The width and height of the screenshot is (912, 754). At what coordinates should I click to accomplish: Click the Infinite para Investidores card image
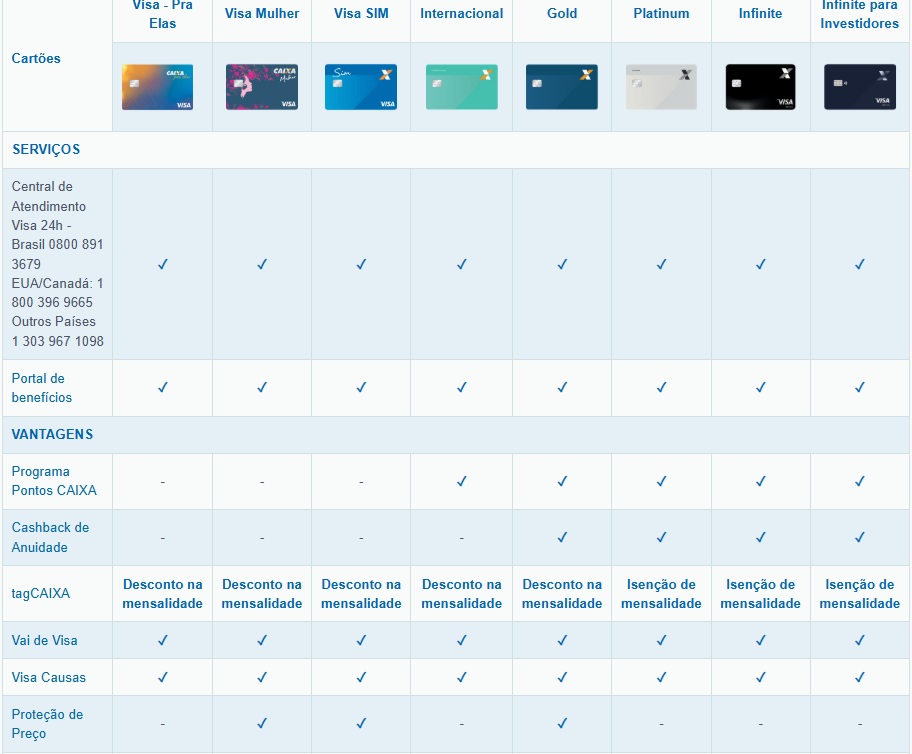(x=859, y=87)
